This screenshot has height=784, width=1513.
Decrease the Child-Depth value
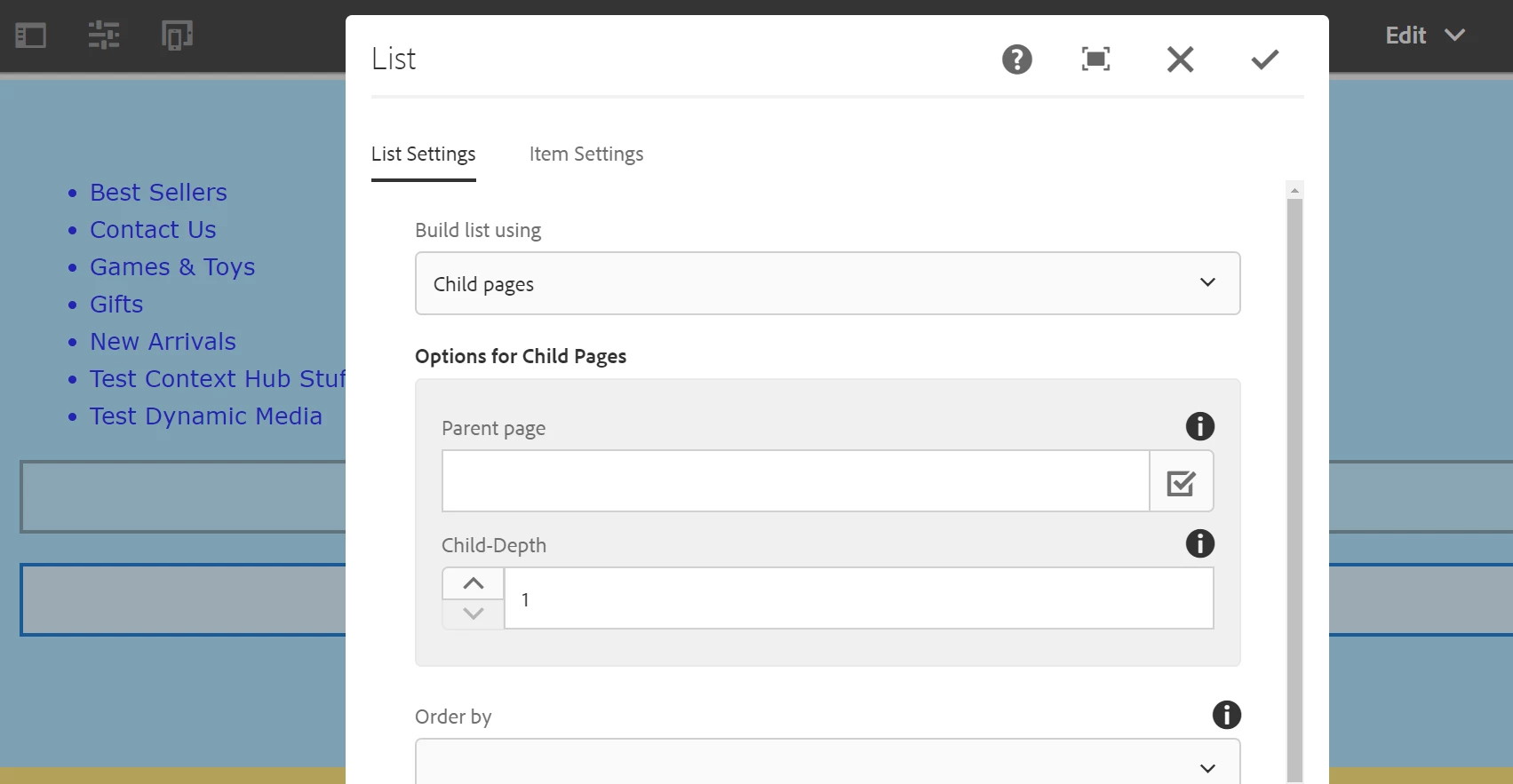[x=474, y=614]
